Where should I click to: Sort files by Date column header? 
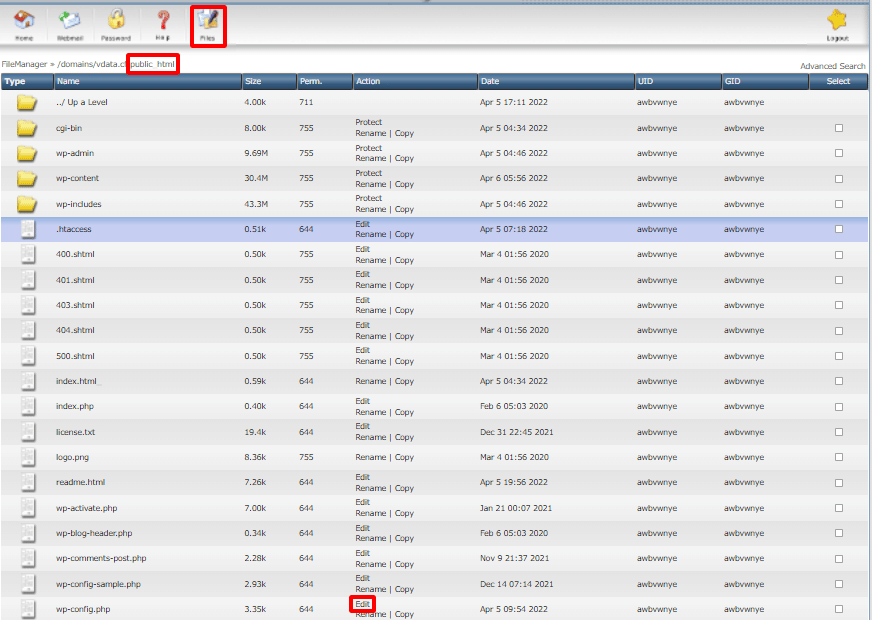(x=490, y=82)
